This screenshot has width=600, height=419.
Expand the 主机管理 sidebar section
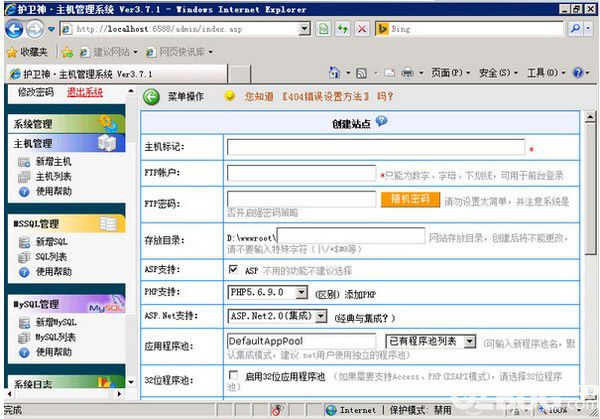67,143
